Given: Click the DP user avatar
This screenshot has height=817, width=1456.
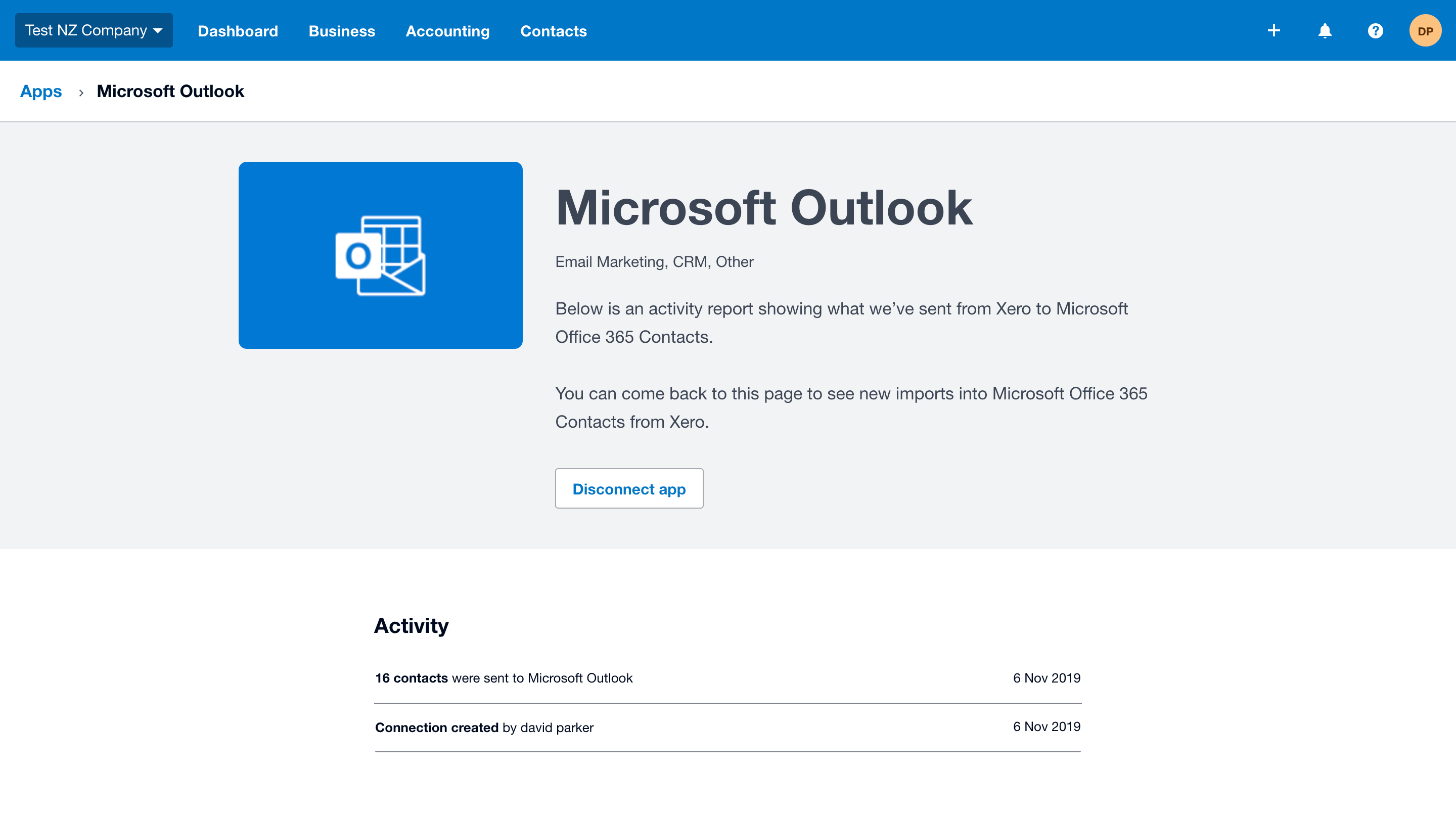Looking at the screenshot, I should coord(1425,30).
